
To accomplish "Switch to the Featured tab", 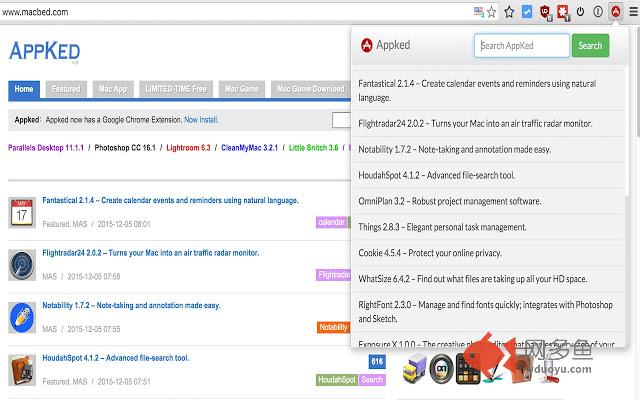I will 66,89.
